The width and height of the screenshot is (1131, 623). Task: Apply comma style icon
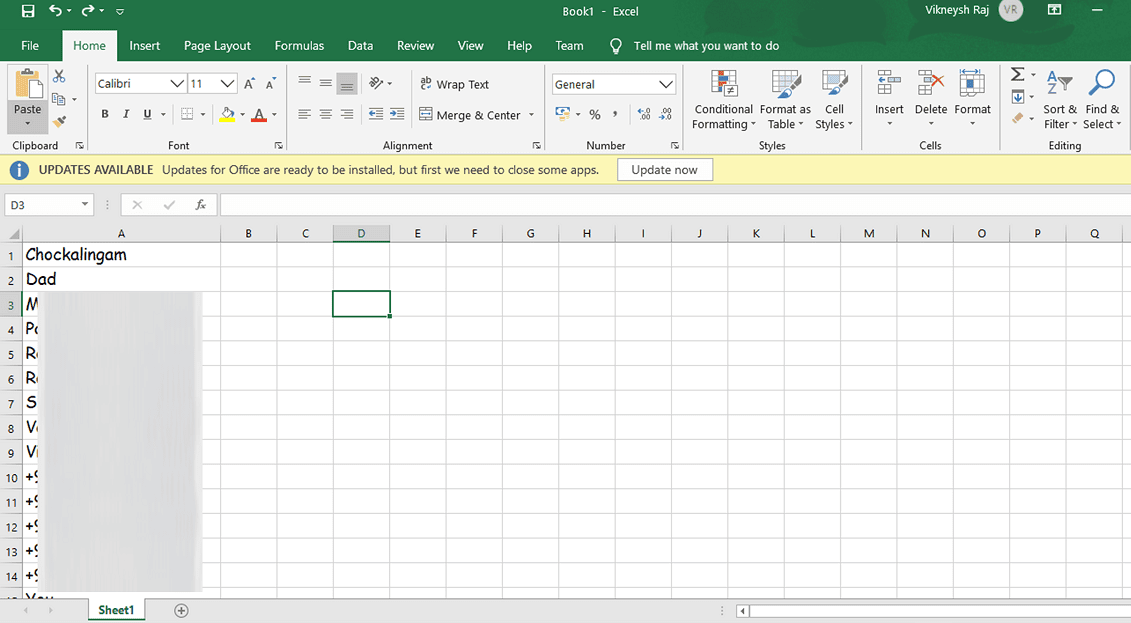[x=615, y=113]
